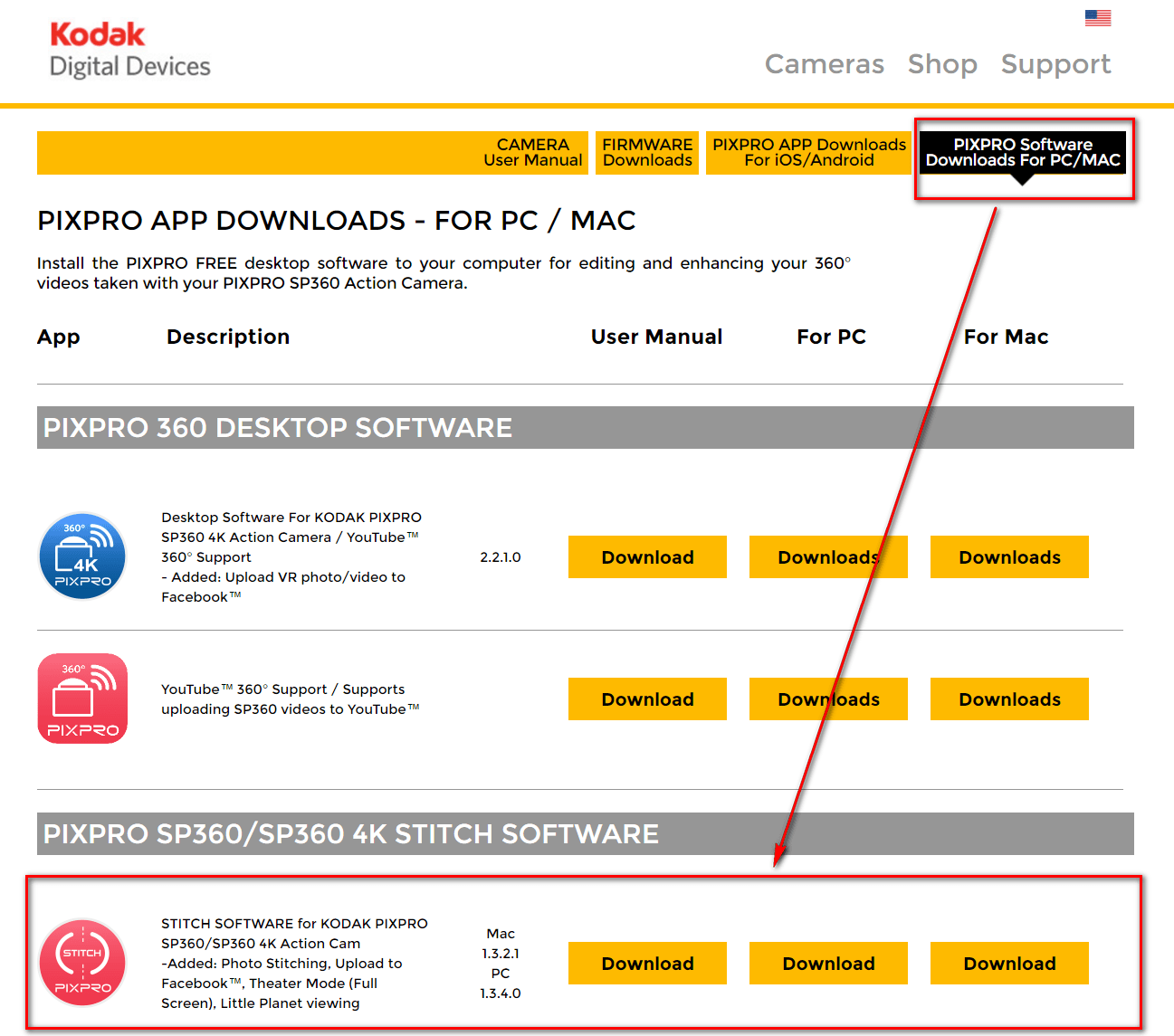The width and height of the screenshot is (1174, 1036).
Task: Click the Stitch Mac version 1.3.2.1
Action: (x=501, y=954)
